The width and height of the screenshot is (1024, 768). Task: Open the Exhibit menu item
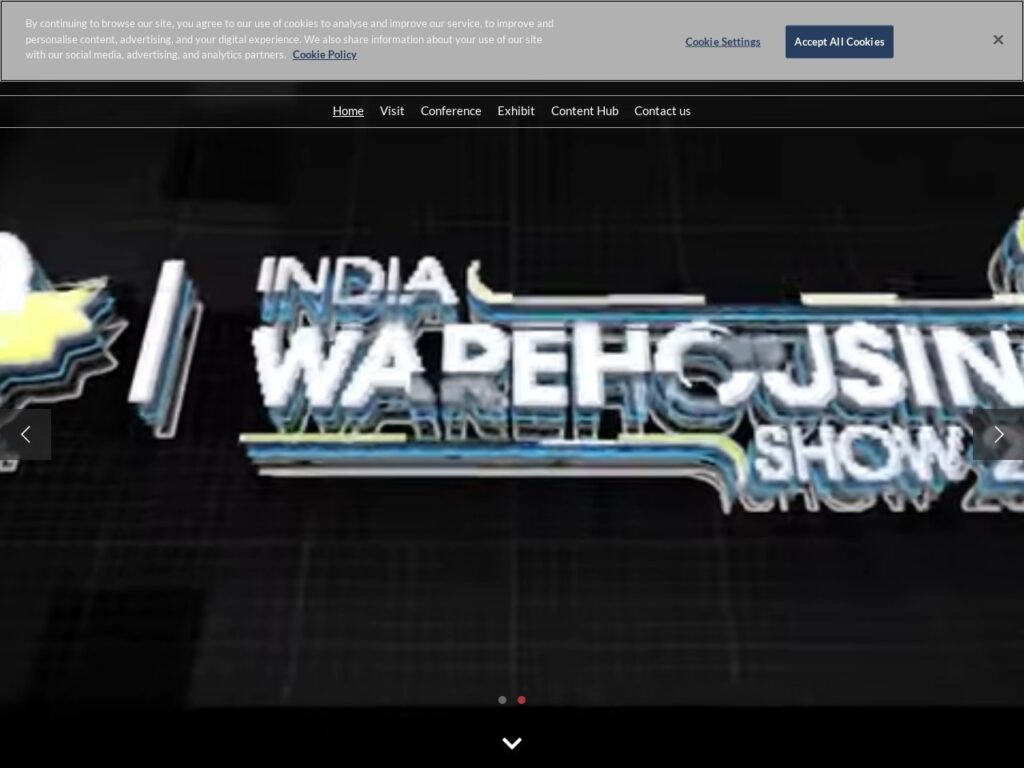point(516,111)
